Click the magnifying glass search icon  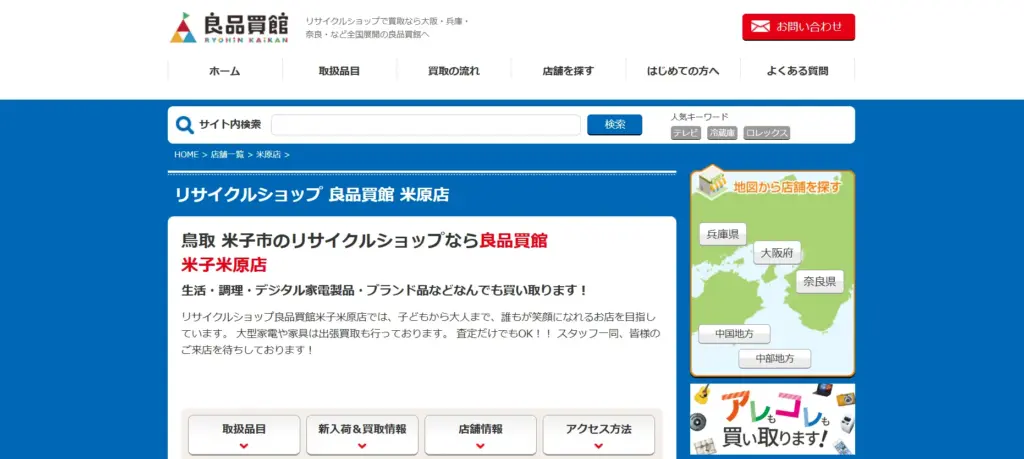click(x=185, y=125)
